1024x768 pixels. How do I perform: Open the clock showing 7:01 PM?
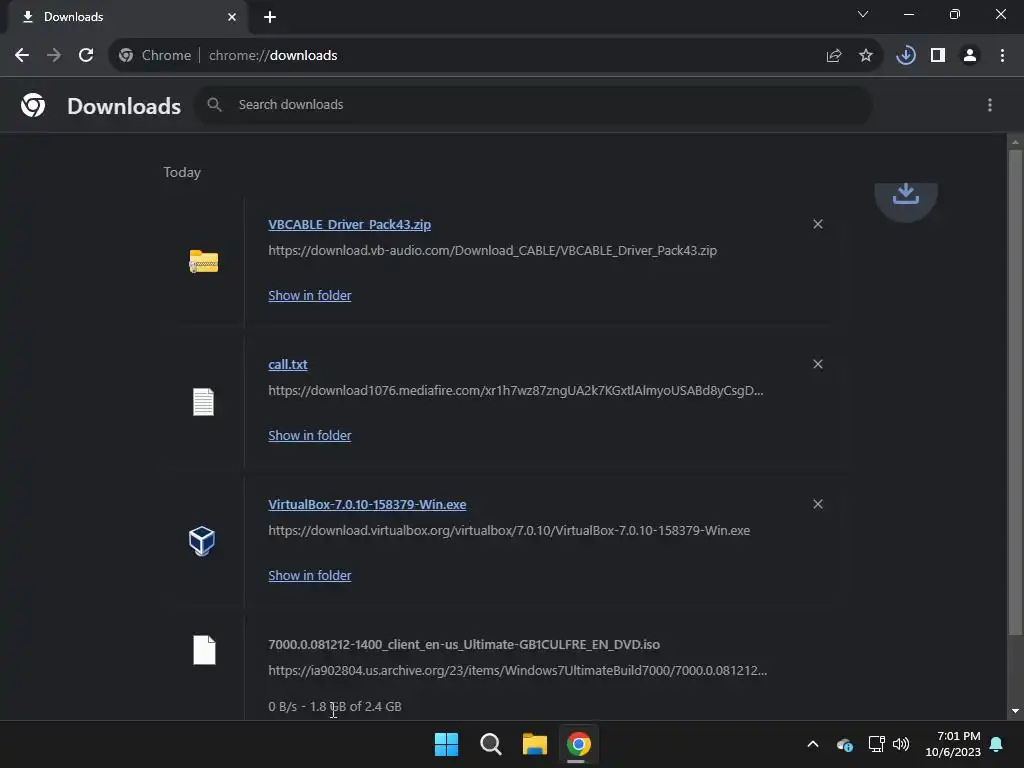point(953,744)
